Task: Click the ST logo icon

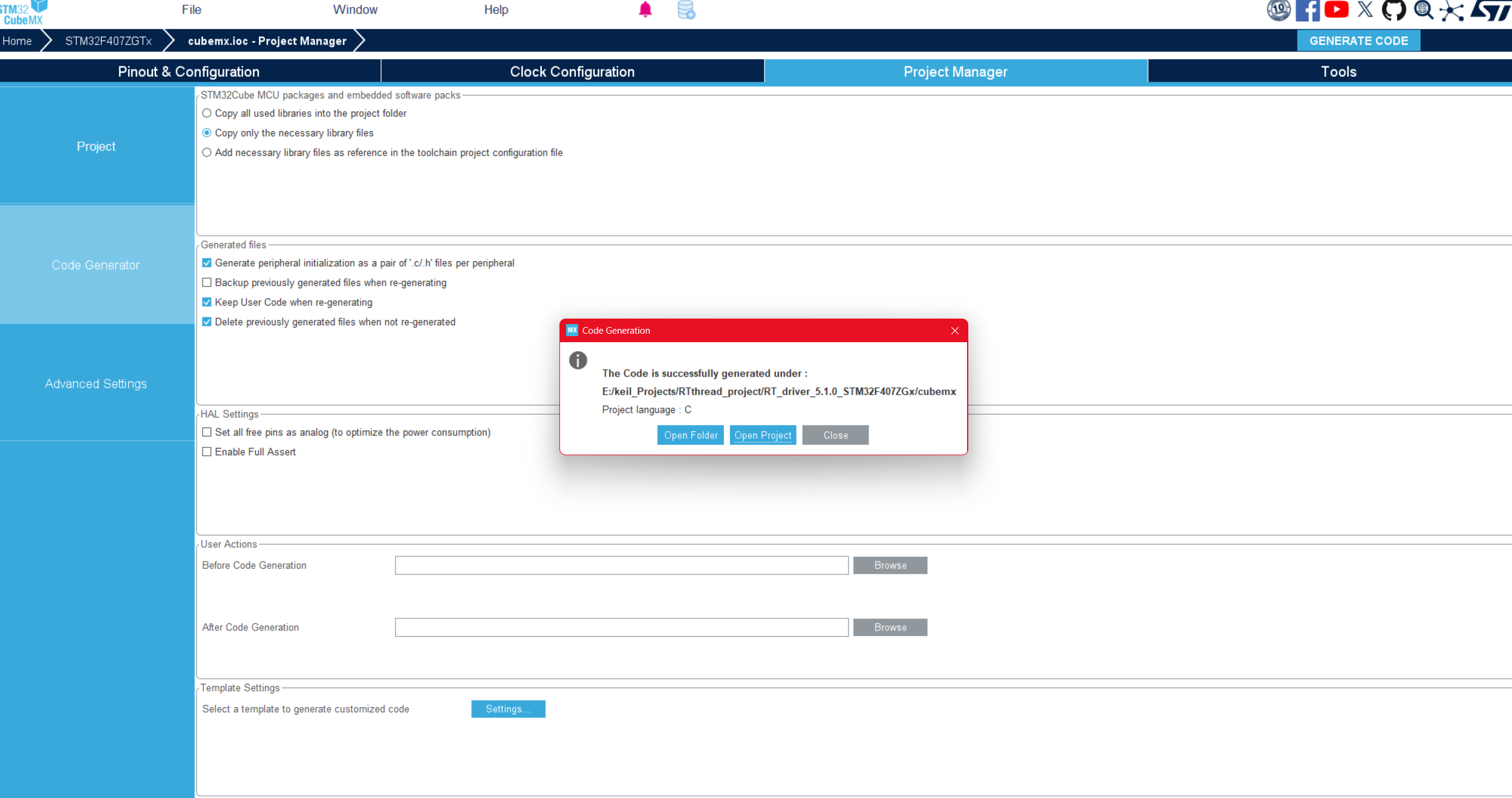Action: pos(1491,10)
